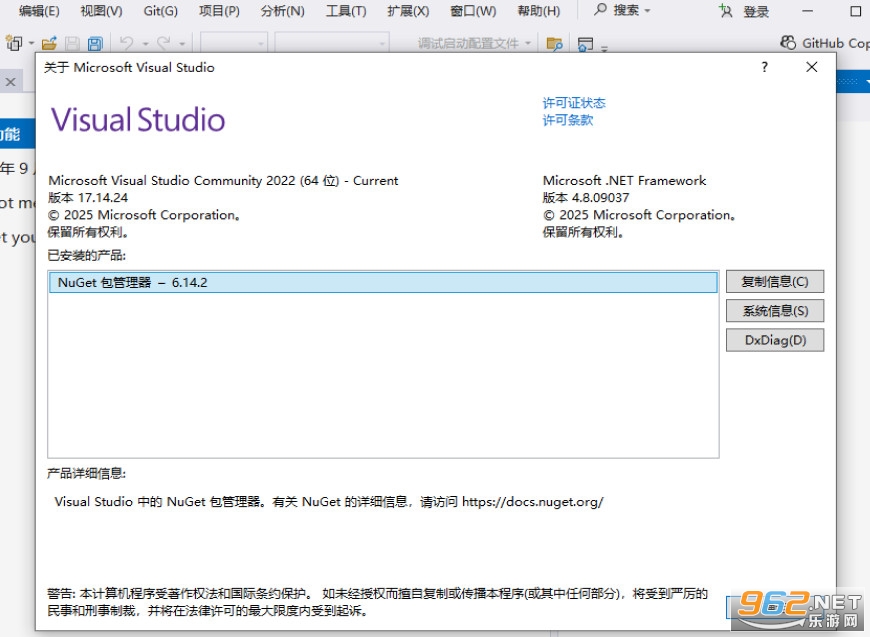Viewport: 870px width, 637px height.
Task: Click the https://docs.nuget.org/ URL text
Action: pyautogui.click(x=533, y=502)
